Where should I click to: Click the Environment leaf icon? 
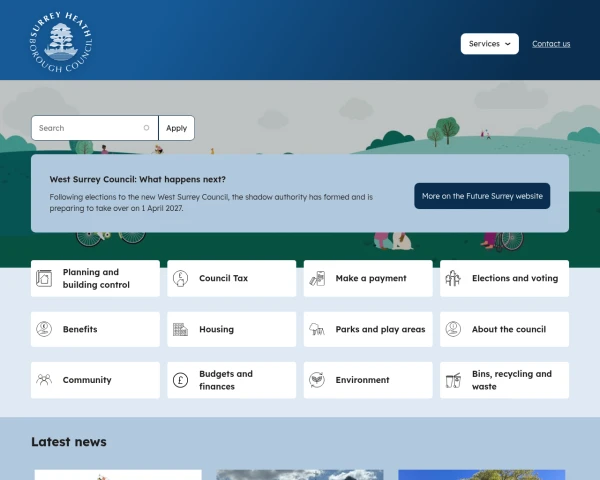317,380
